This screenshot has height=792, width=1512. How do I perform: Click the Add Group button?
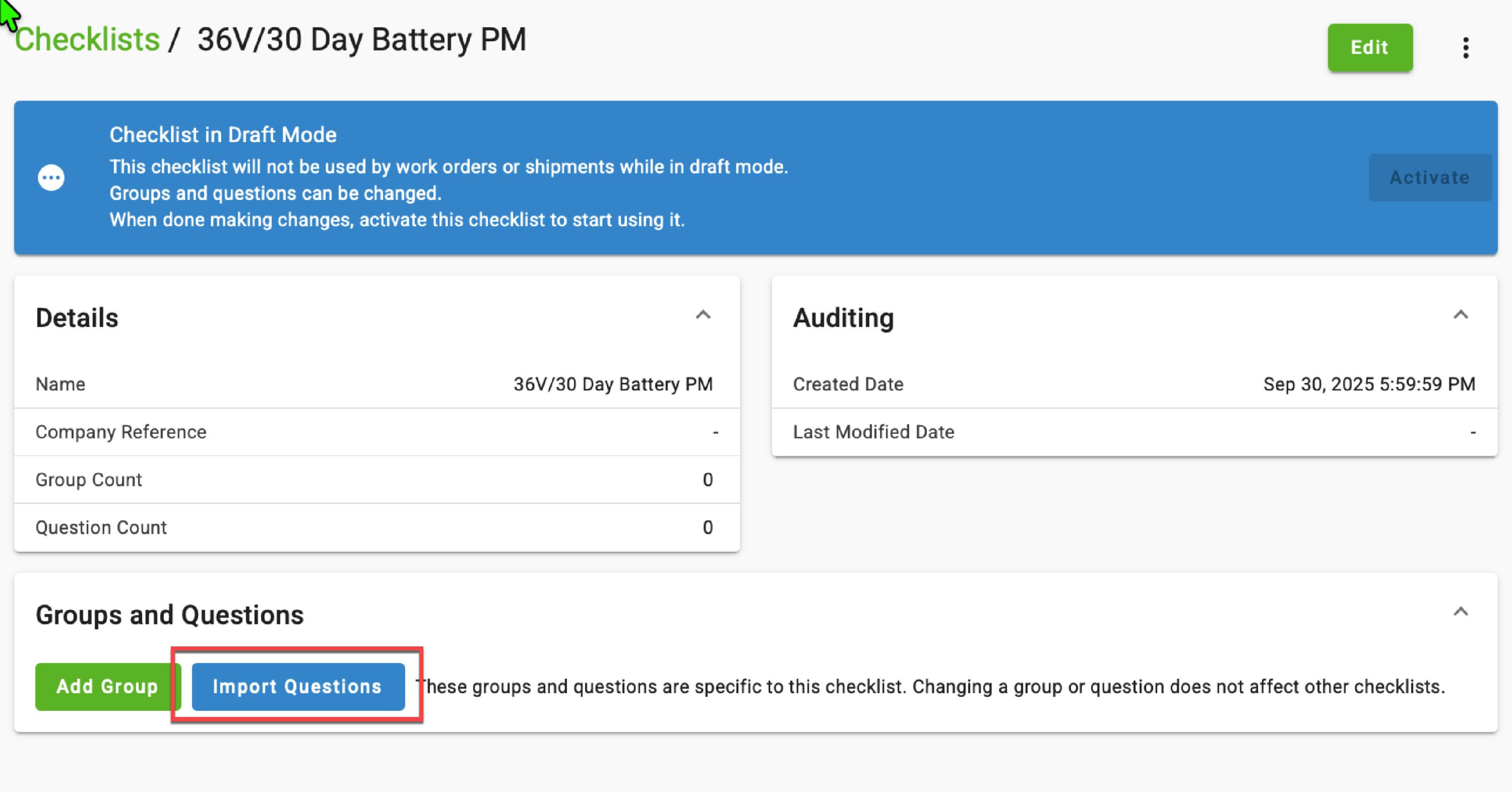tap(107, 686)
